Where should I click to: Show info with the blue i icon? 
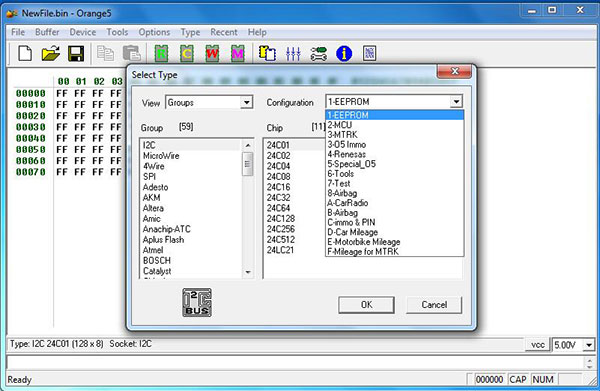[x=344, y=54]
